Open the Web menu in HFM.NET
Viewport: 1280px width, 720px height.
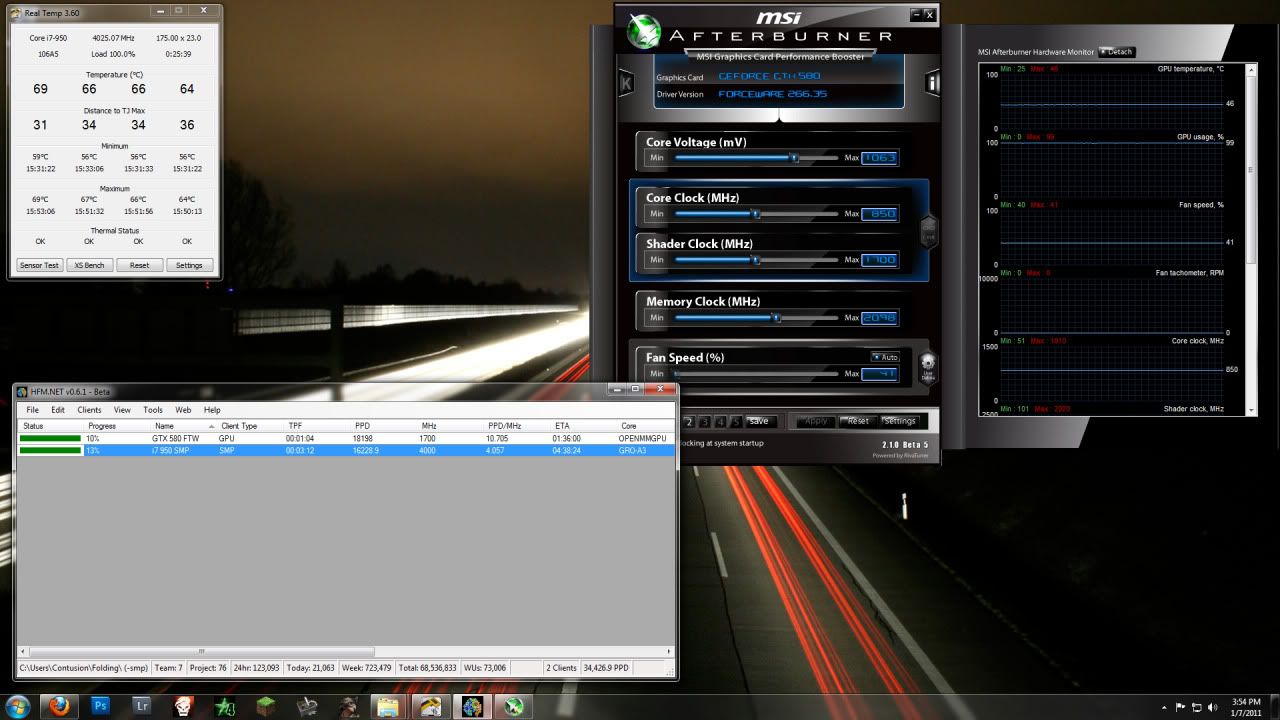[183, 410]
